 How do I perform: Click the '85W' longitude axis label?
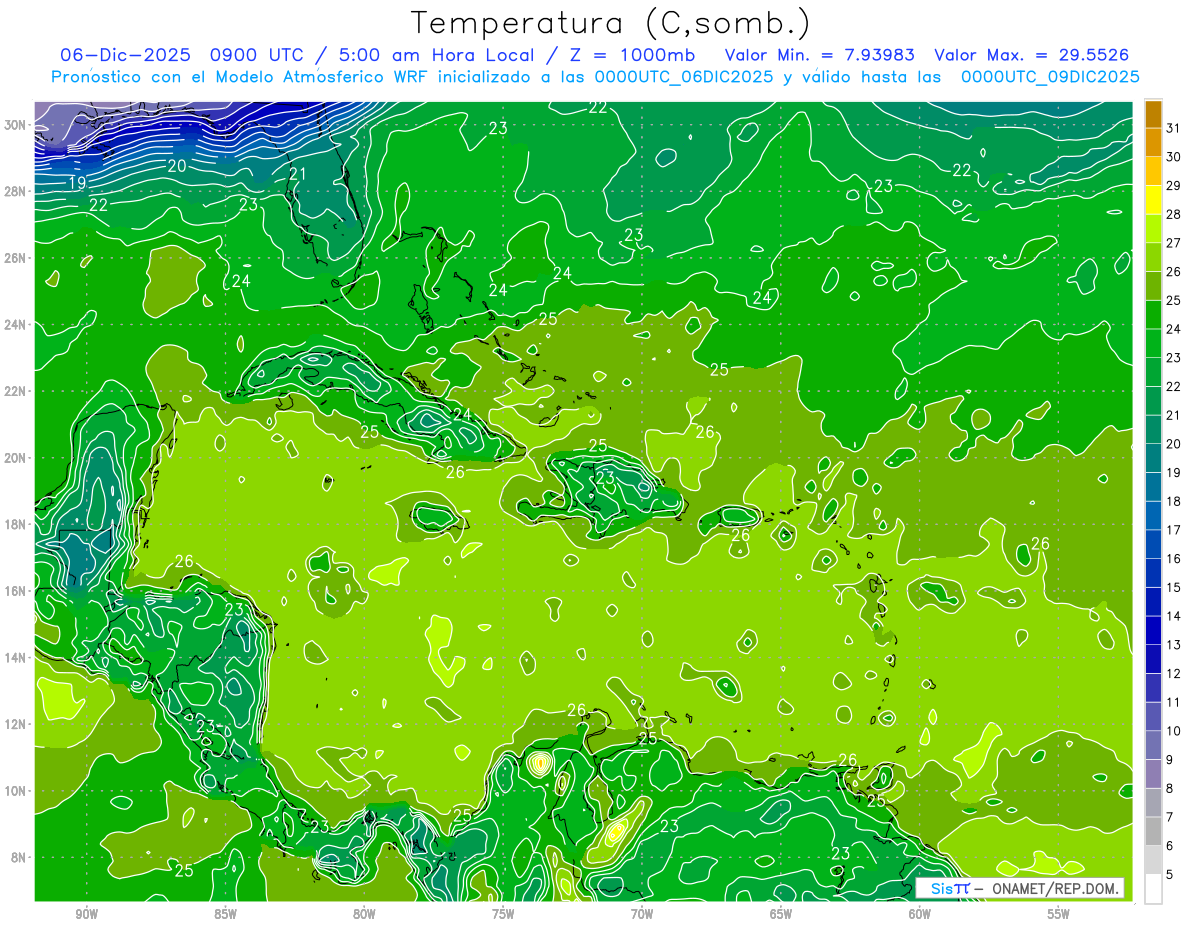pyautogui.click(x=225, y=914)
